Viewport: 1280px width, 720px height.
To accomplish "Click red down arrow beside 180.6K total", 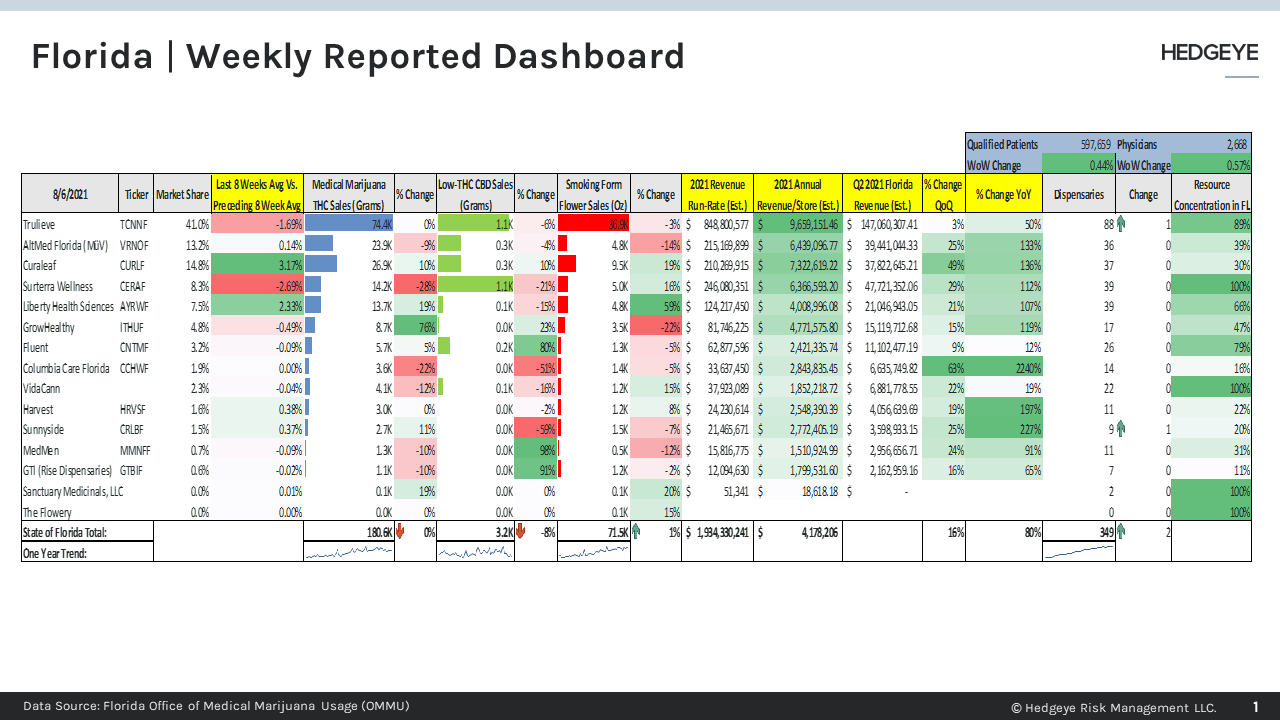I will (x=400, y=532).
